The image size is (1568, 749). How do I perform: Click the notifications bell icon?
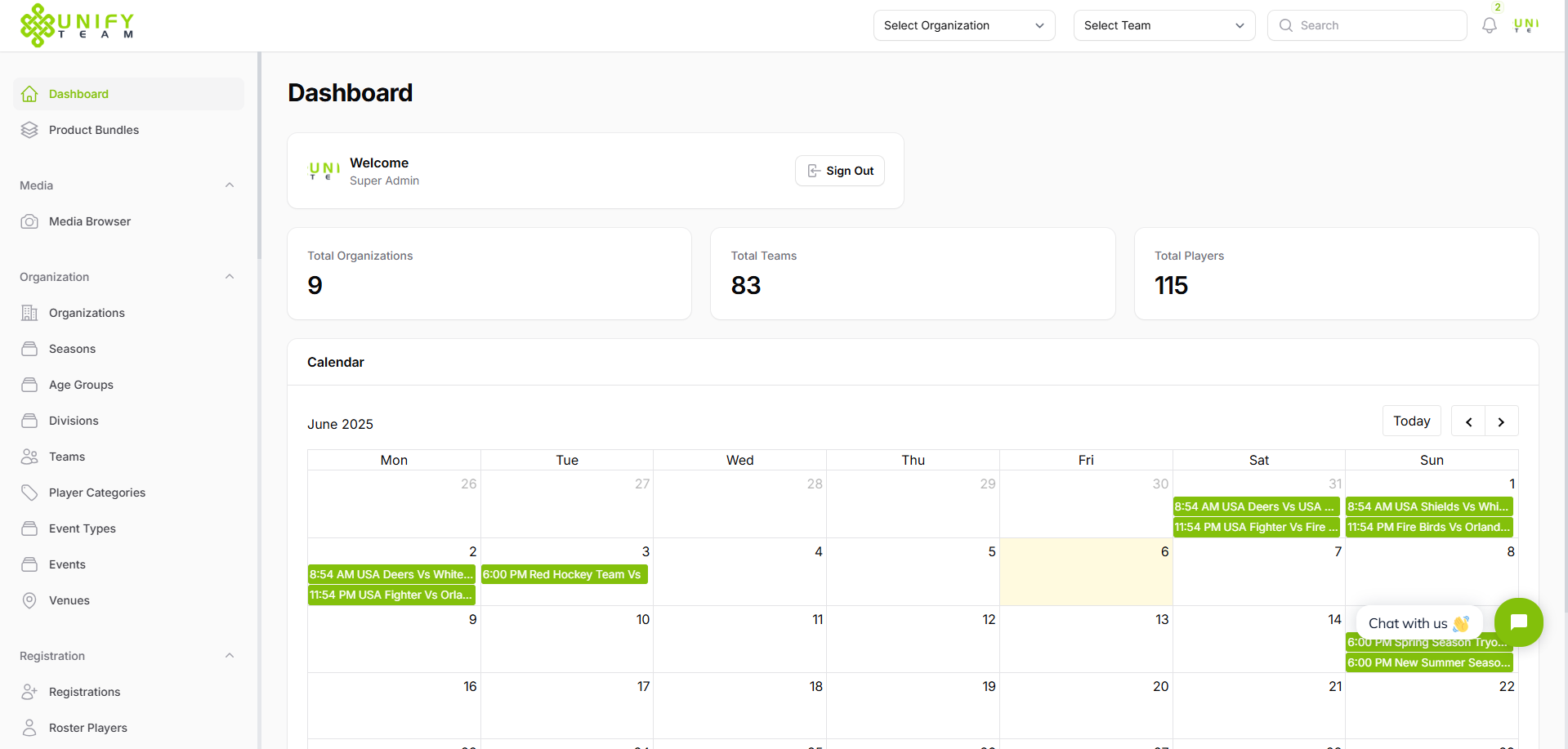click(x=1489, y=25)
